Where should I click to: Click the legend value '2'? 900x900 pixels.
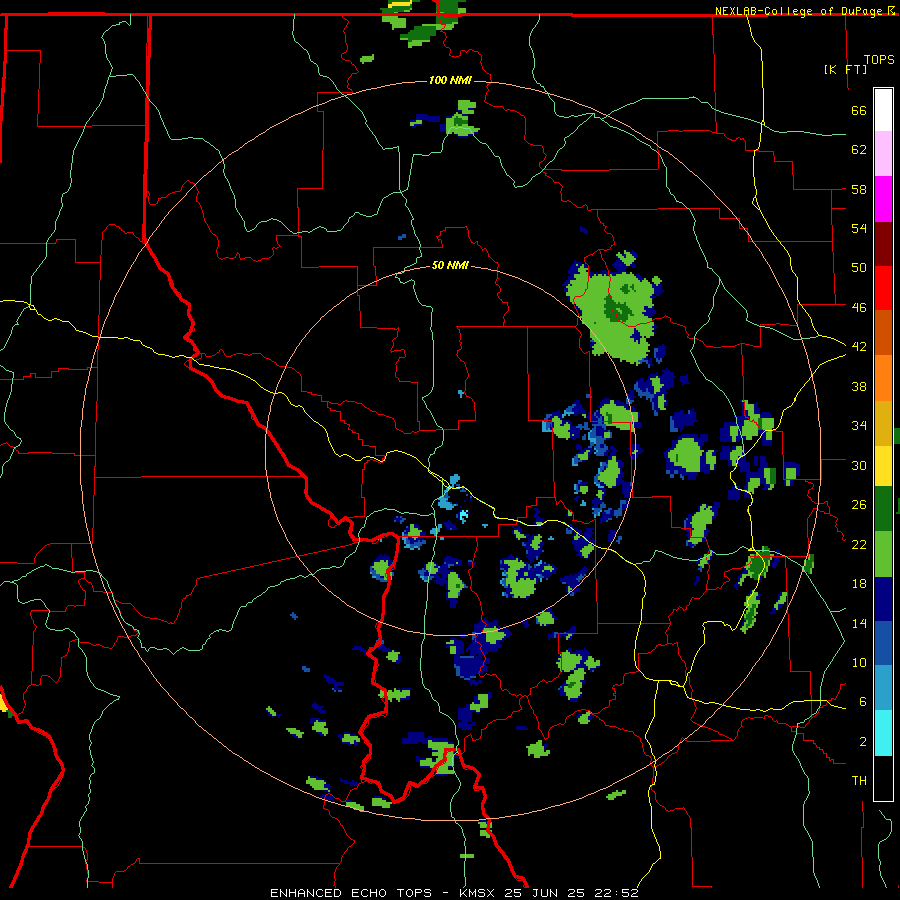coord(863,741)
